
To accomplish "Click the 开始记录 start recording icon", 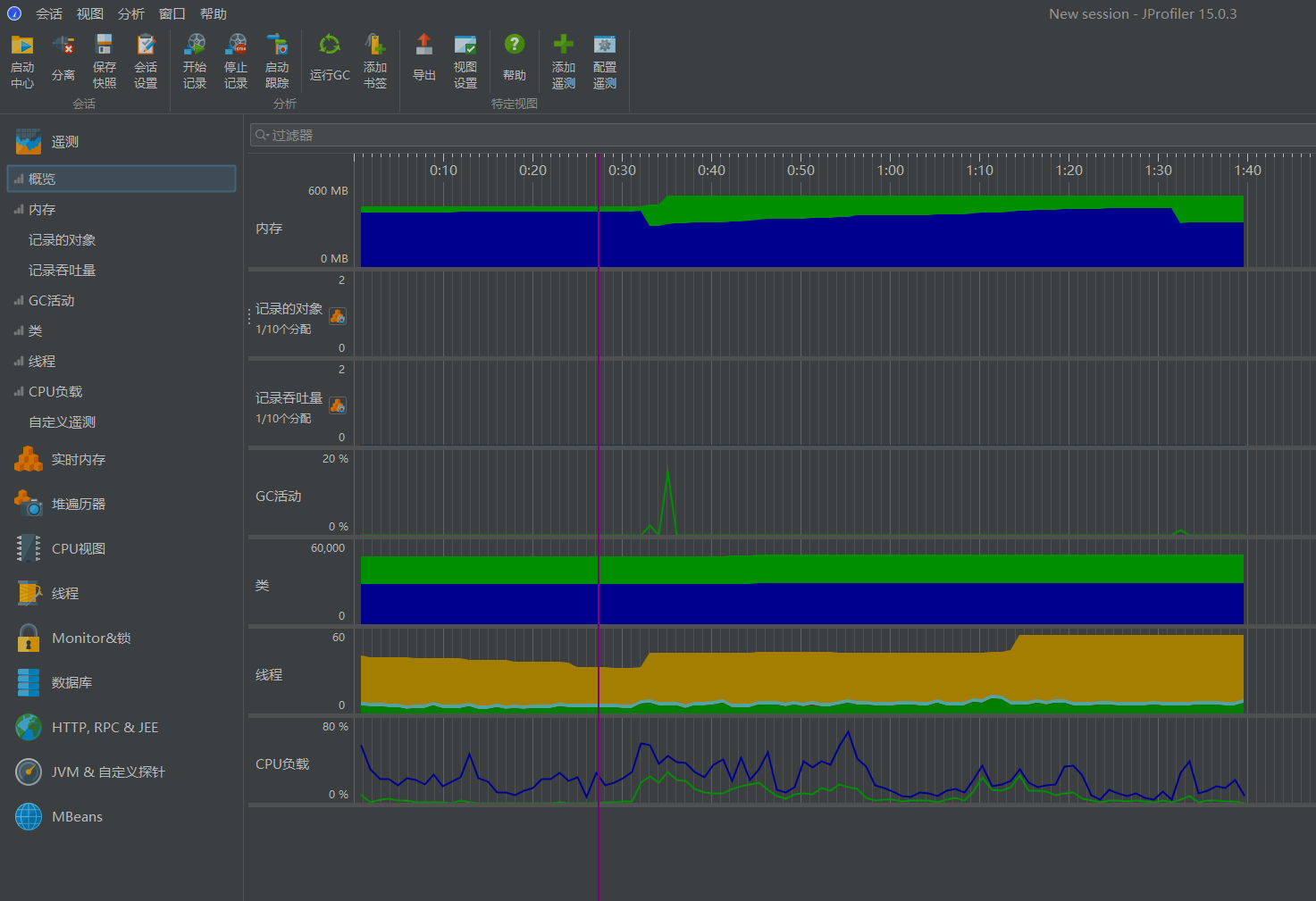I will pos(195,45).
